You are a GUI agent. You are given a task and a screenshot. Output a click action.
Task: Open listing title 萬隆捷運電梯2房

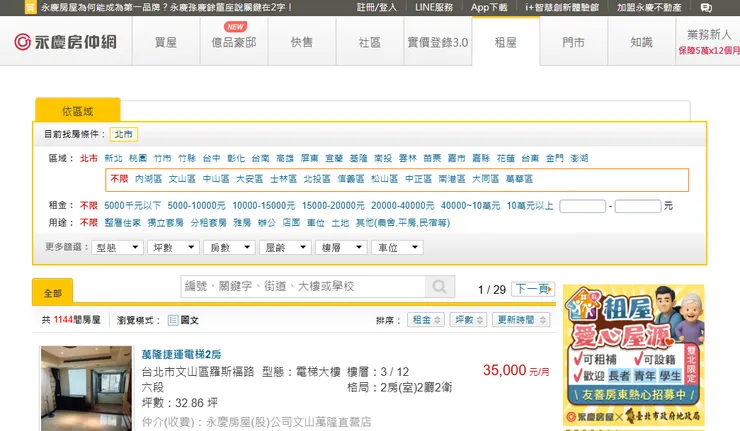(x=181, y=354)
